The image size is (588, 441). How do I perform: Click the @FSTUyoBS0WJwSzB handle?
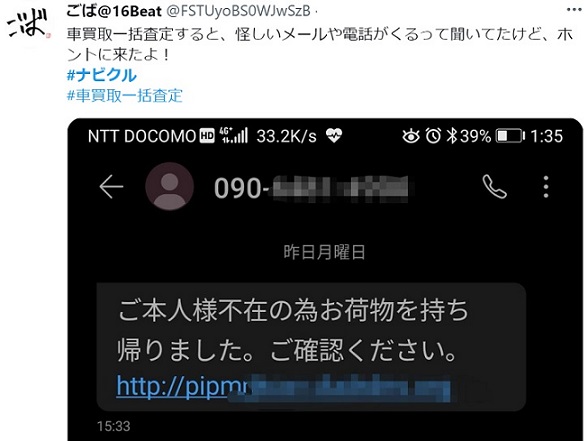pyautogui.click(x=238, y=11)
